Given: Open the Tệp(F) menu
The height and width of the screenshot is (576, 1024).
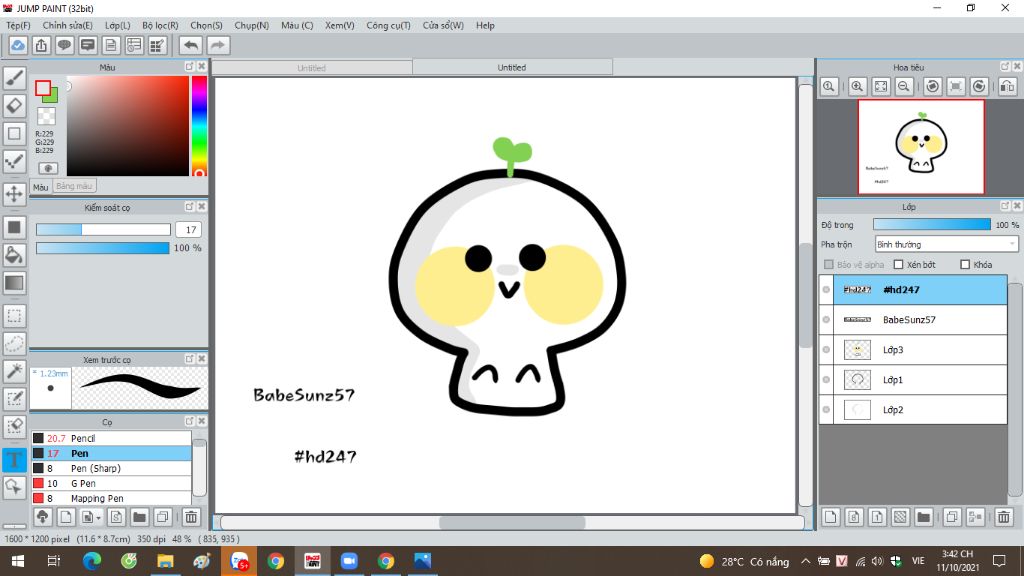Looking at the screenshot, I should pyautogui.click(x=18, y=25).
